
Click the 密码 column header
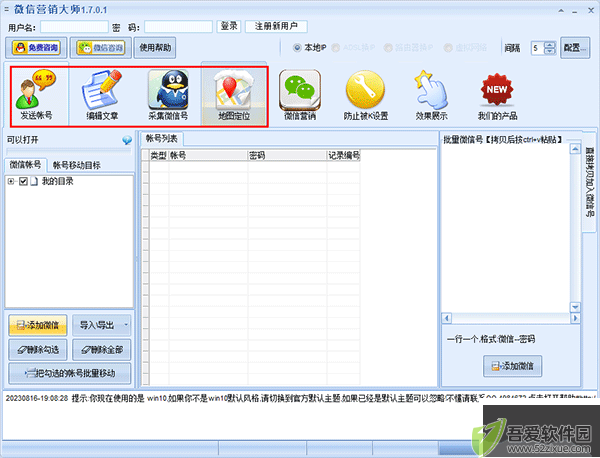point(287,155)
